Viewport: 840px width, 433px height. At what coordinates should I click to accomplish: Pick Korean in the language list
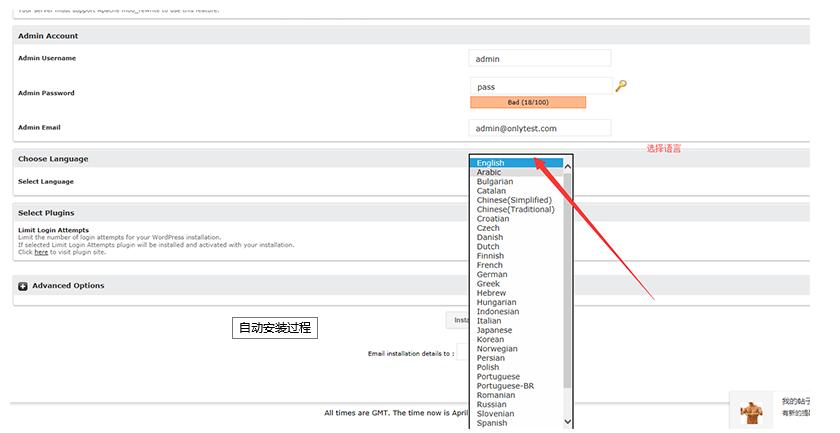[x=516, y=339]
